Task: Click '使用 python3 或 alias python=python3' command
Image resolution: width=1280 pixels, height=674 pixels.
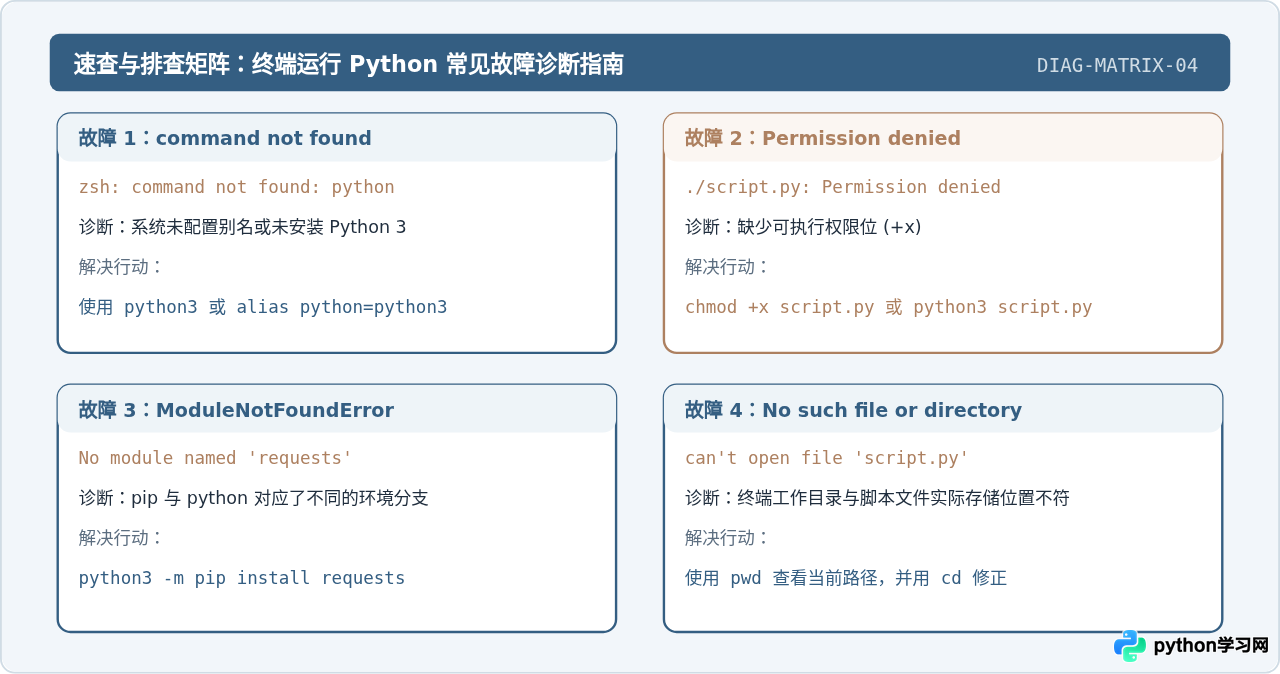Action: [263, 307]
